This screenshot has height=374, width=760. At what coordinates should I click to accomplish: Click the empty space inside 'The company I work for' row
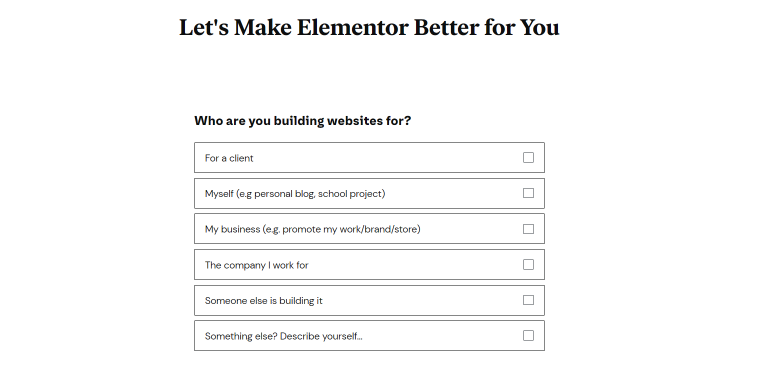(x=412, y=265)
